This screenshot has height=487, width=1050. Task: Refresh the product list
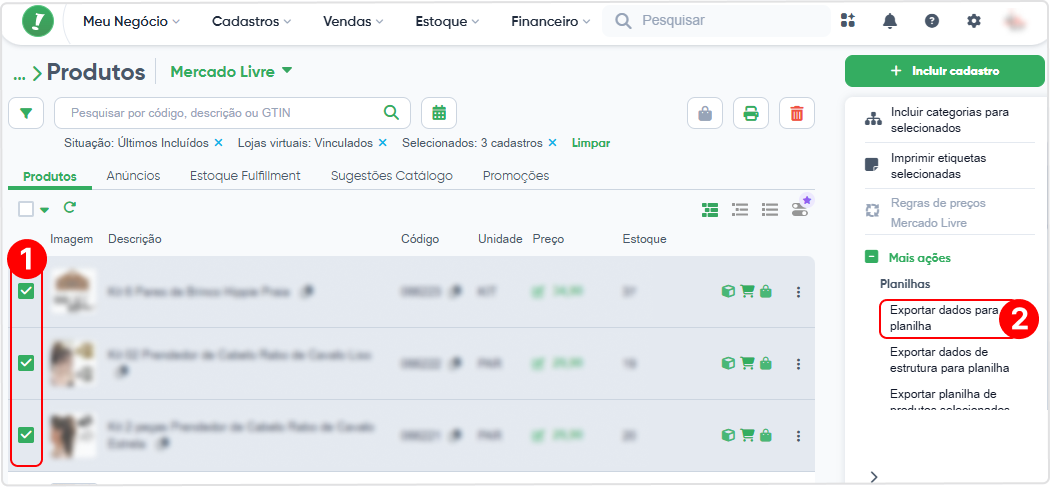coord(70,208)
